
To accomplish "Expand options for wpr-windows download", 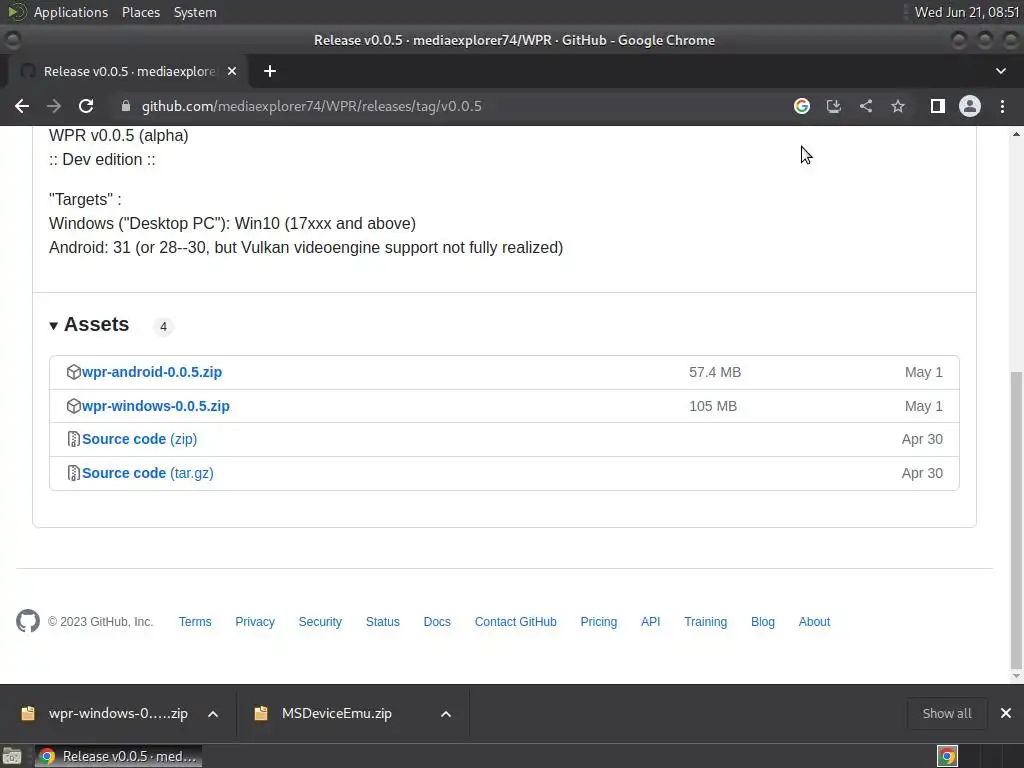I will [213, 714].
